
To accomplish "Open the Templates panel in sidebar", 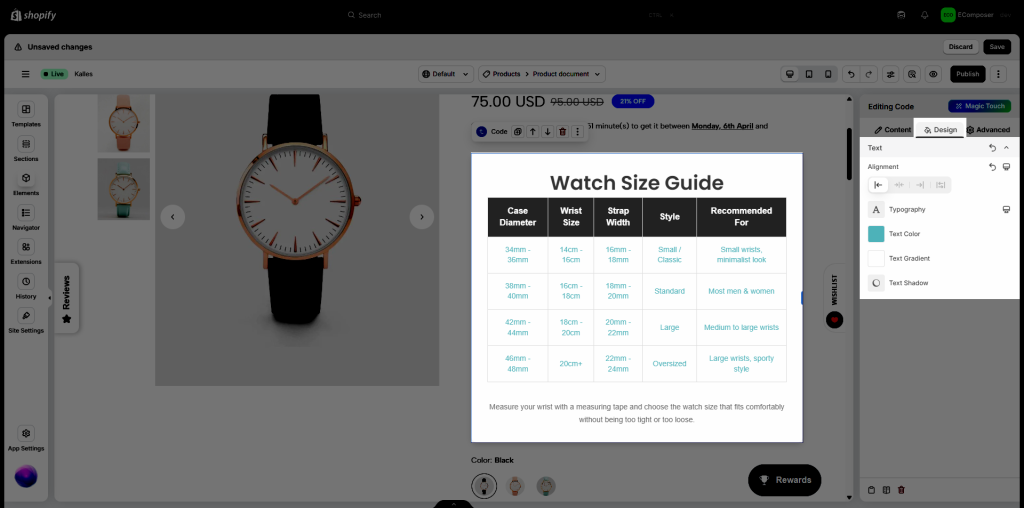I will 26,114.
